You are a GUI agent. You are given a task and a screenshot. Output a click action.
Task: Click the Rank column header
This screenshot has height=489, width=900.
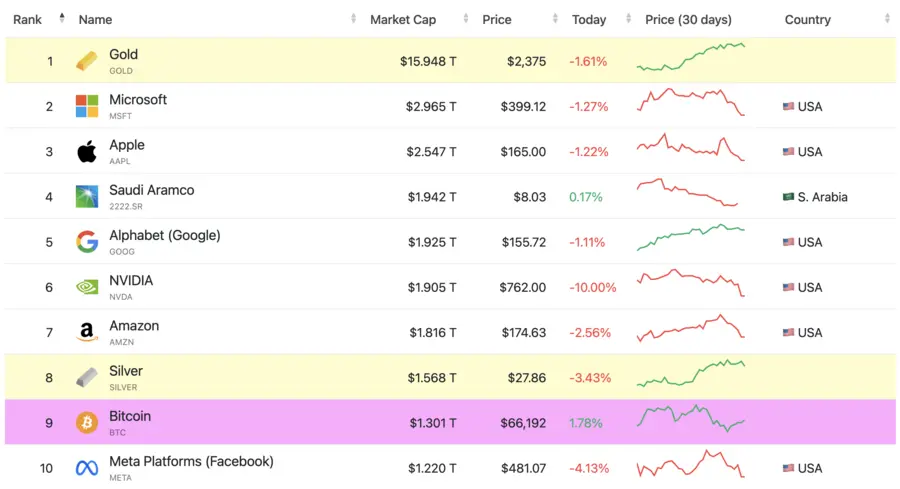point(28,20)
